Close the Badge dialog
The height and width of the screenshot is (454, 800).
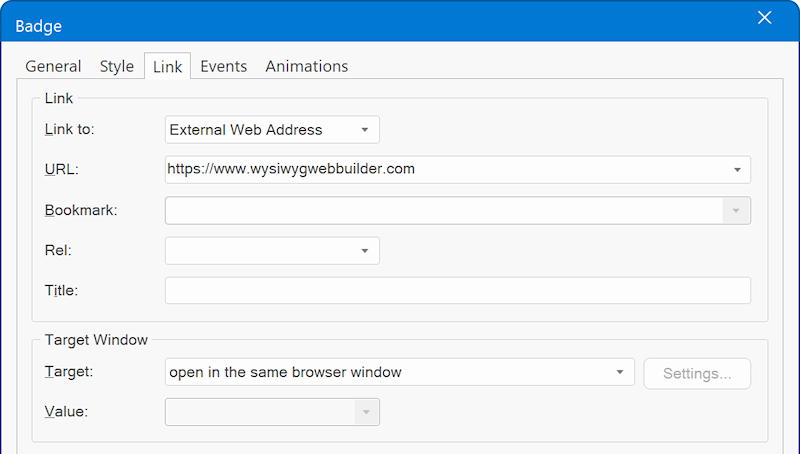764,18
